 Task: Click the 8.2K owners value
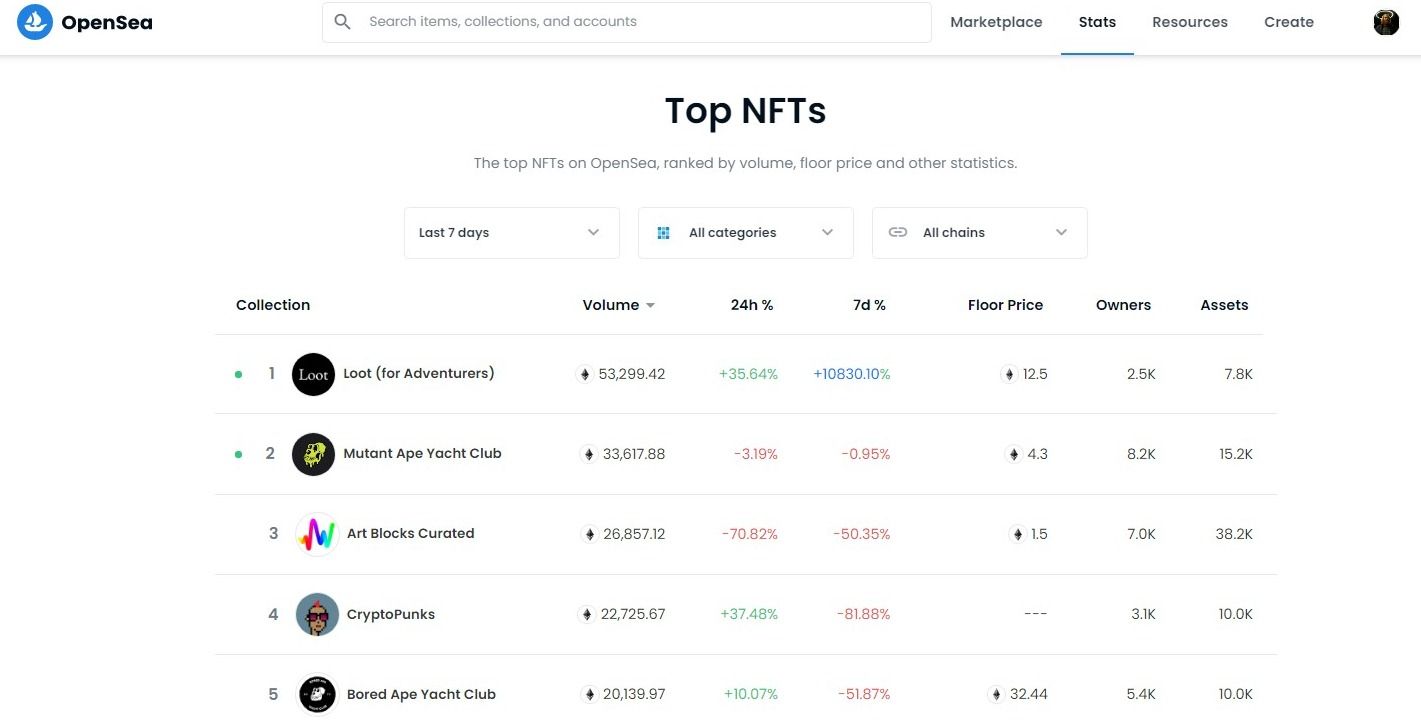(1141, 454)
